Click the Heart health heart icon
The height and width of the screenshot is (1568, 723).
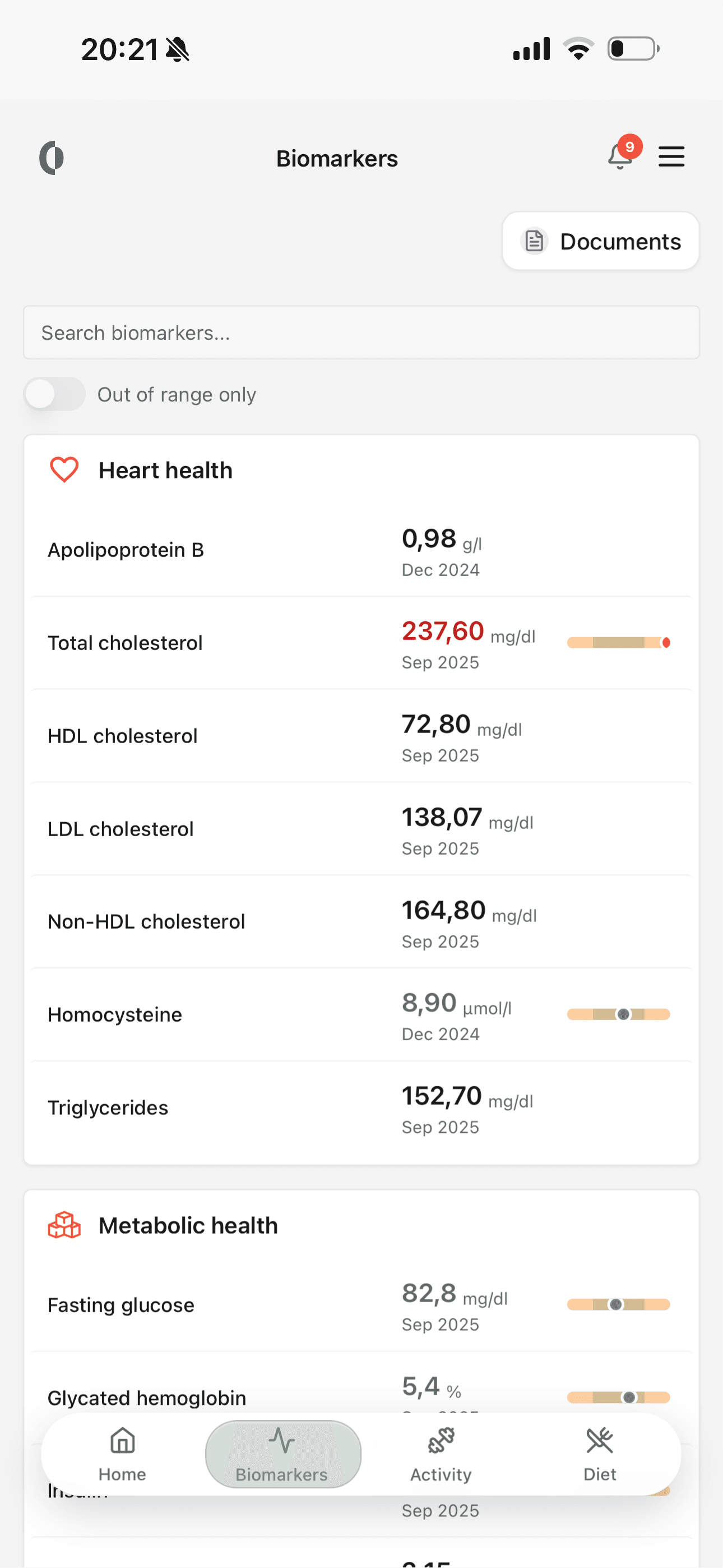(x=64, y=469)
